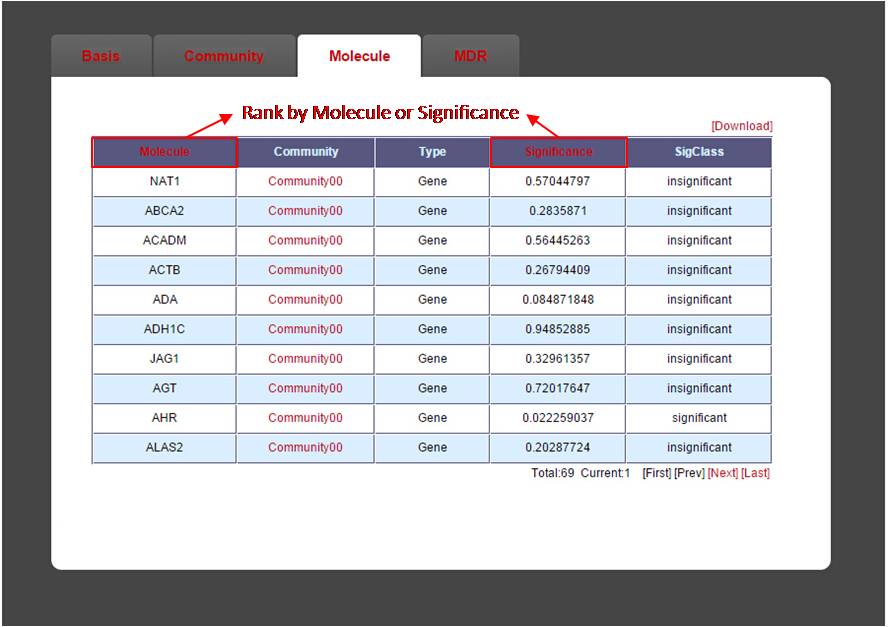Click the Total:69 count text
This screenshot has height=627, width=888.
coord(552,473)
